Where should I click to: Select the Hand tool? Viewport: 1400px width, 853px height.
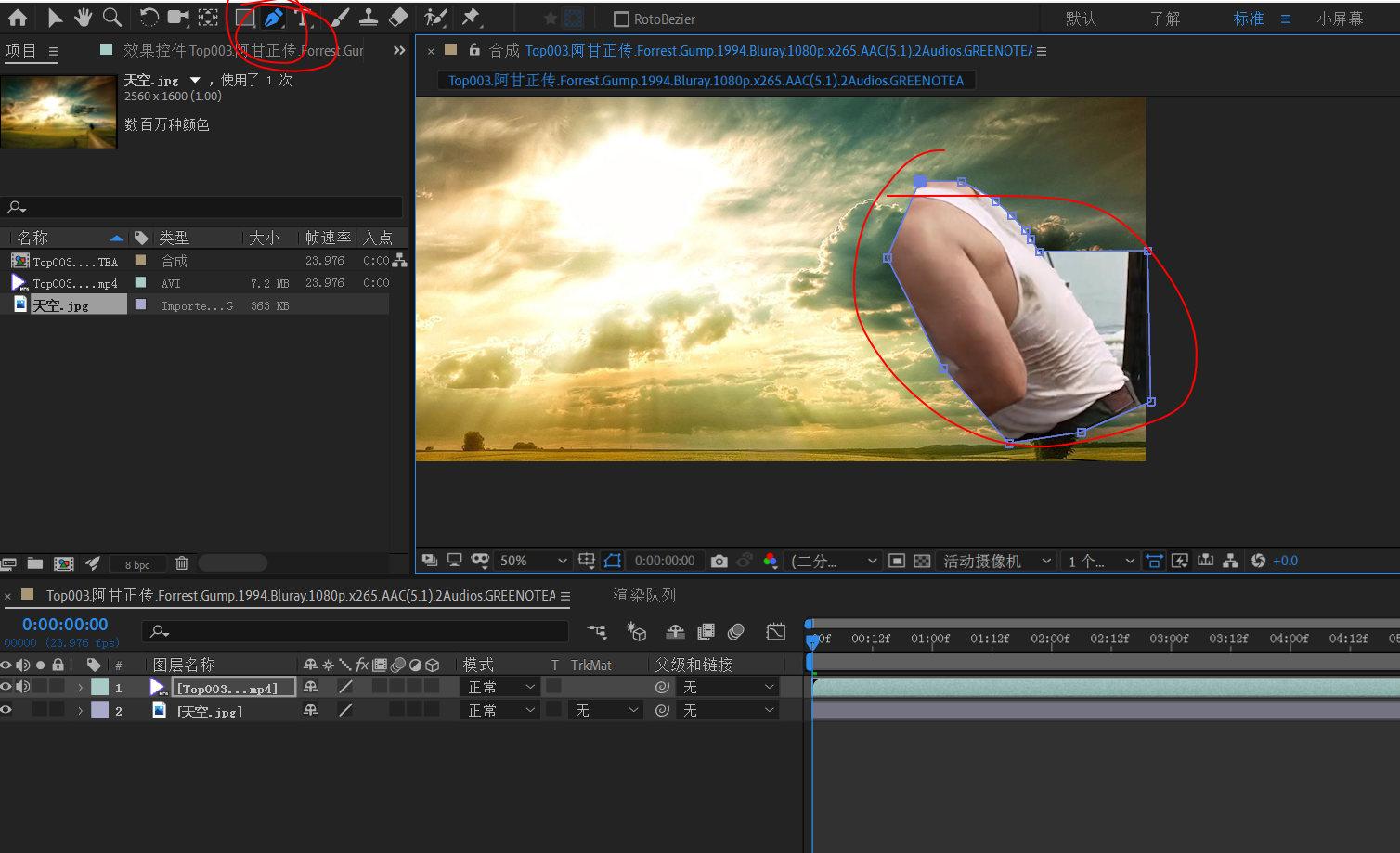(x=84, y=18)
